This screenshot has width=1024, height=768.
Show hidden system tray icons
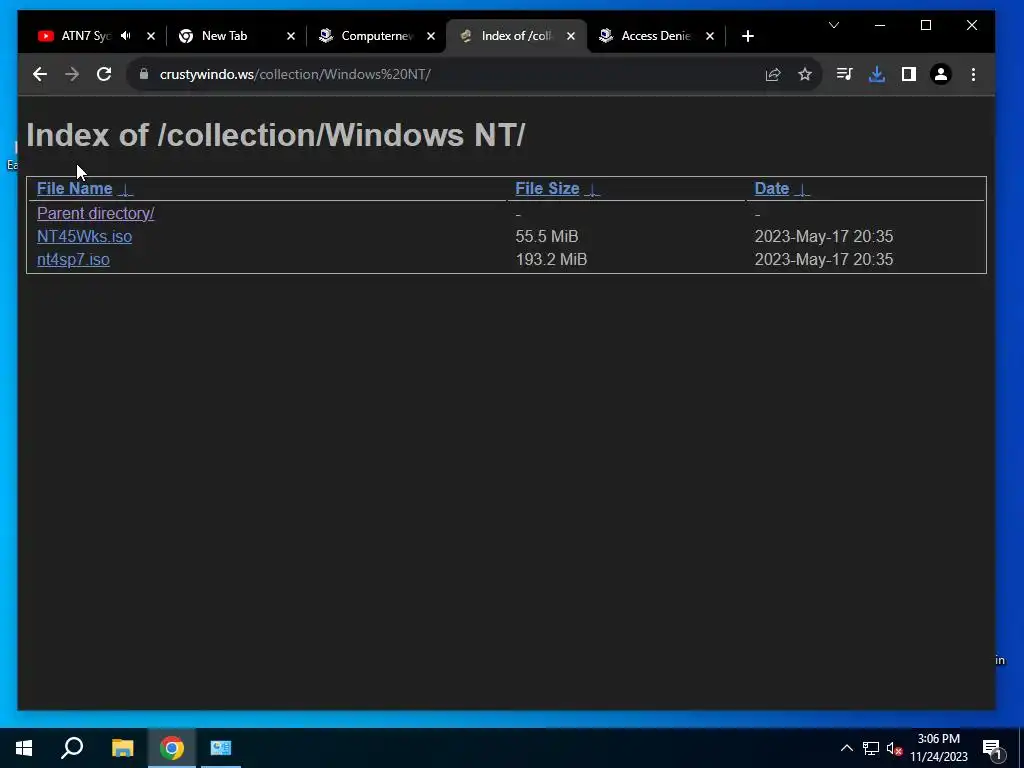pyautogui.click(x=846, y=748)
